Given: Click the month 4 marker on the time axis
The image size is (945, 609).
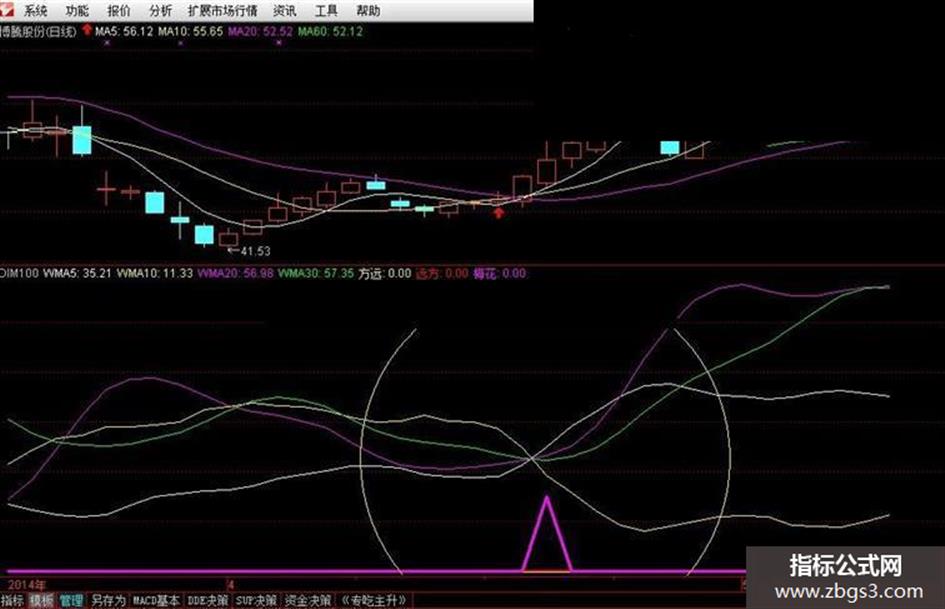Looking at the screenshot, I should point(231,584).
